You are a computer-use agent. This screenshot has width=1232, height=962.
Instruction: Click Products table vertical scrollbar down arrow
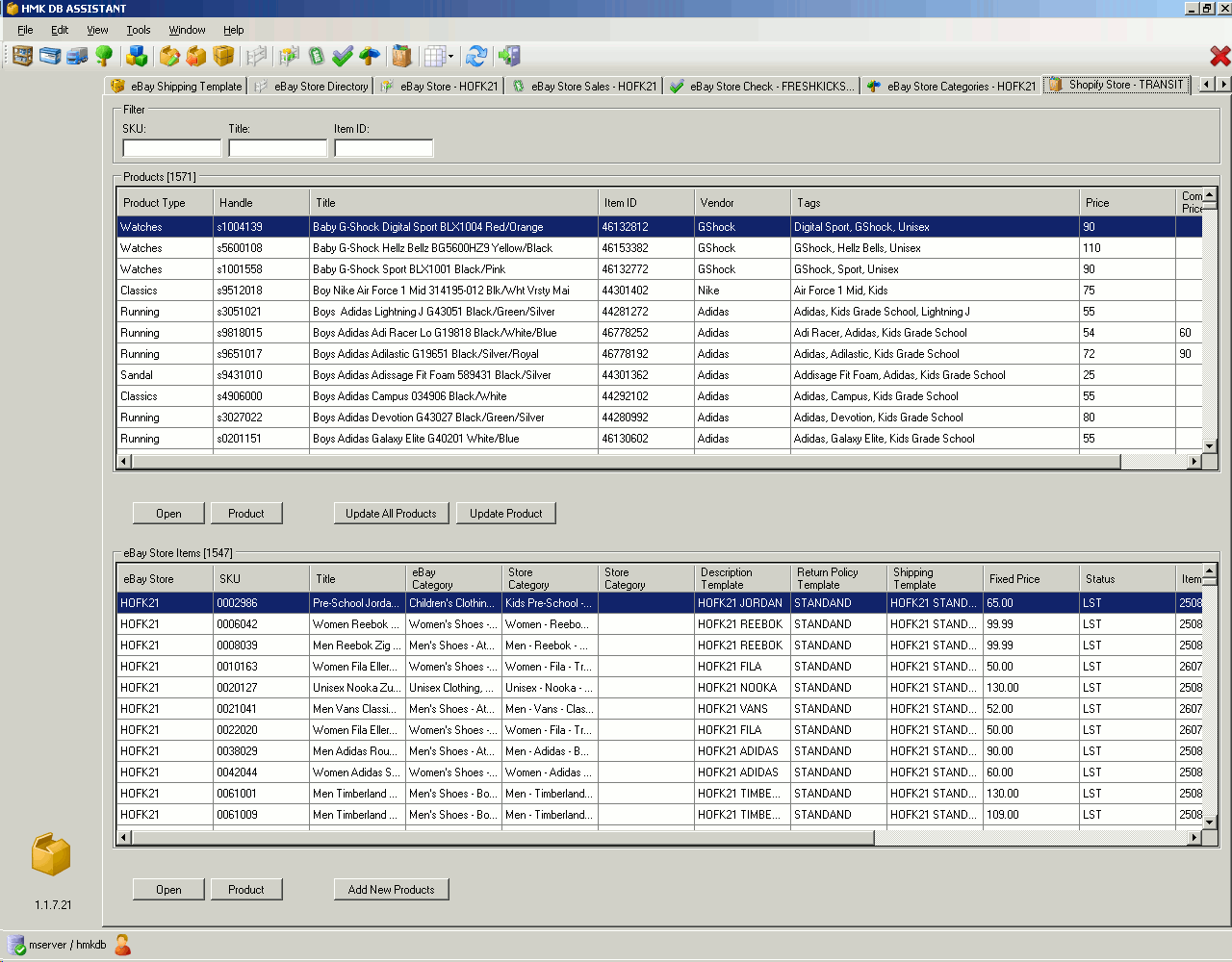(x=1210, y=445)
